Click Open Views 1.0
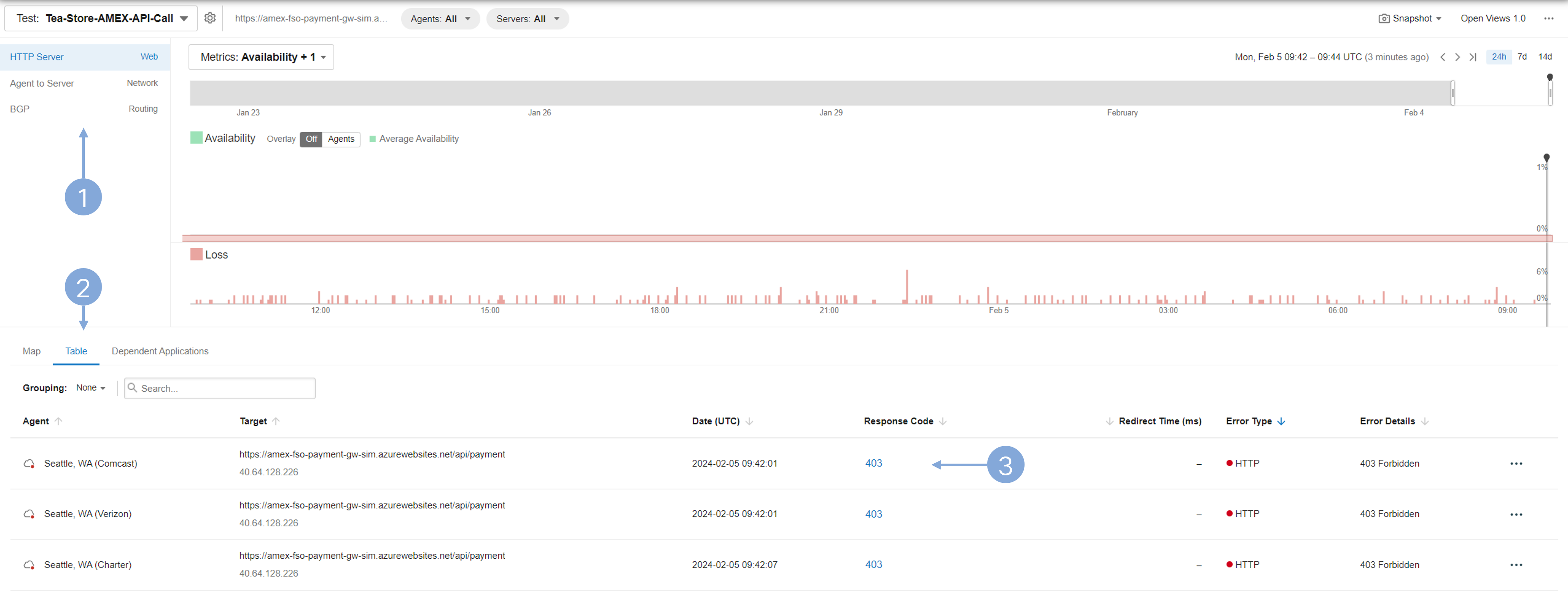The height and width of the screenshot is (595, 1568). tap(1492, 19)
